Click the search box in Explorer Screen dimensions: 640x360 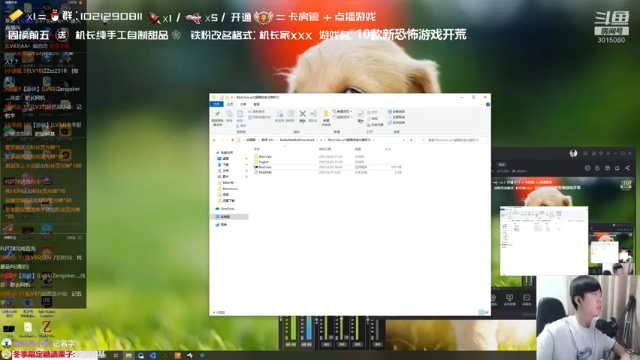click(x=453, y=140)
